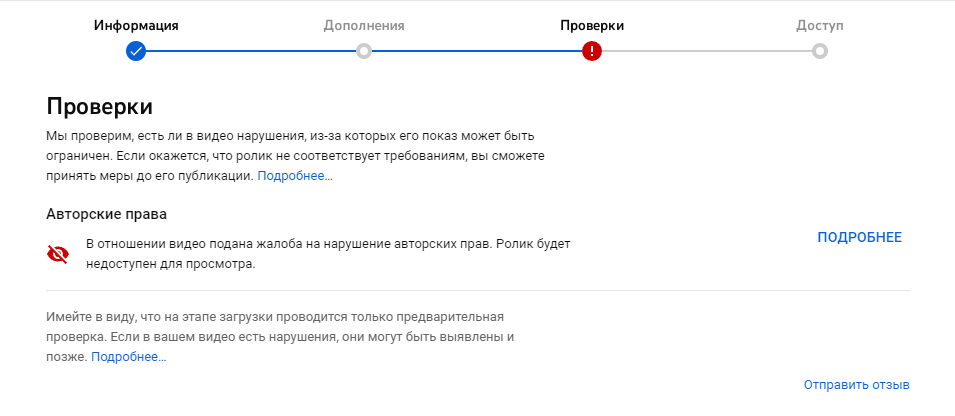Follow the Подробнее link after 'и позже'
The height and width of the screenshot is (416, 955).
point(129,356)
